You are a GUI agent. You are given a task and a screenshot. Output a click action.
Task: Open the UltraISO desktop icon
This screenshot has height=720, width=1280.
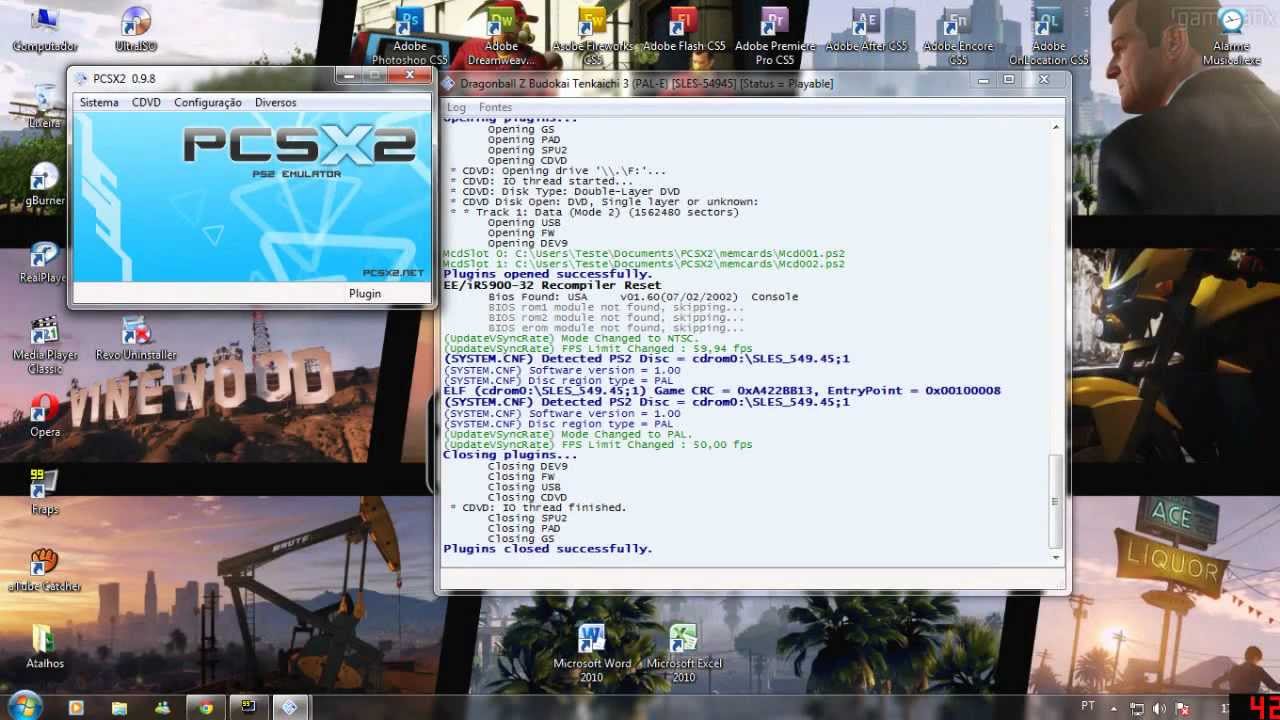[135, 30]
